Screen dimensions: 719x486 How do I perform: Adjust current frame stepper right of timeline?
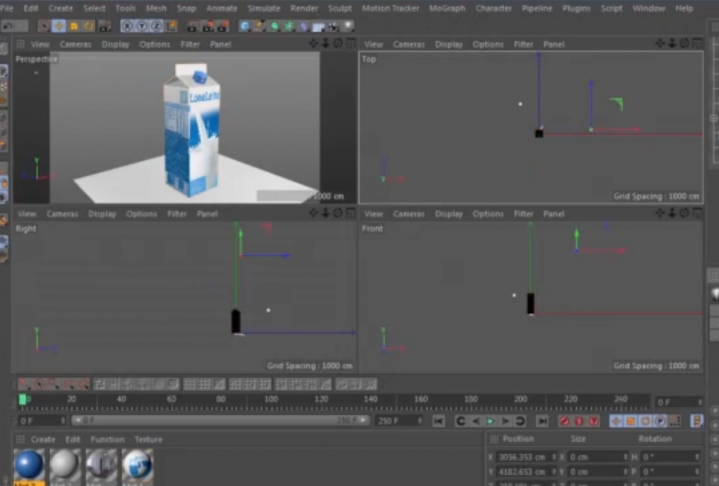(x=699, y=402)
